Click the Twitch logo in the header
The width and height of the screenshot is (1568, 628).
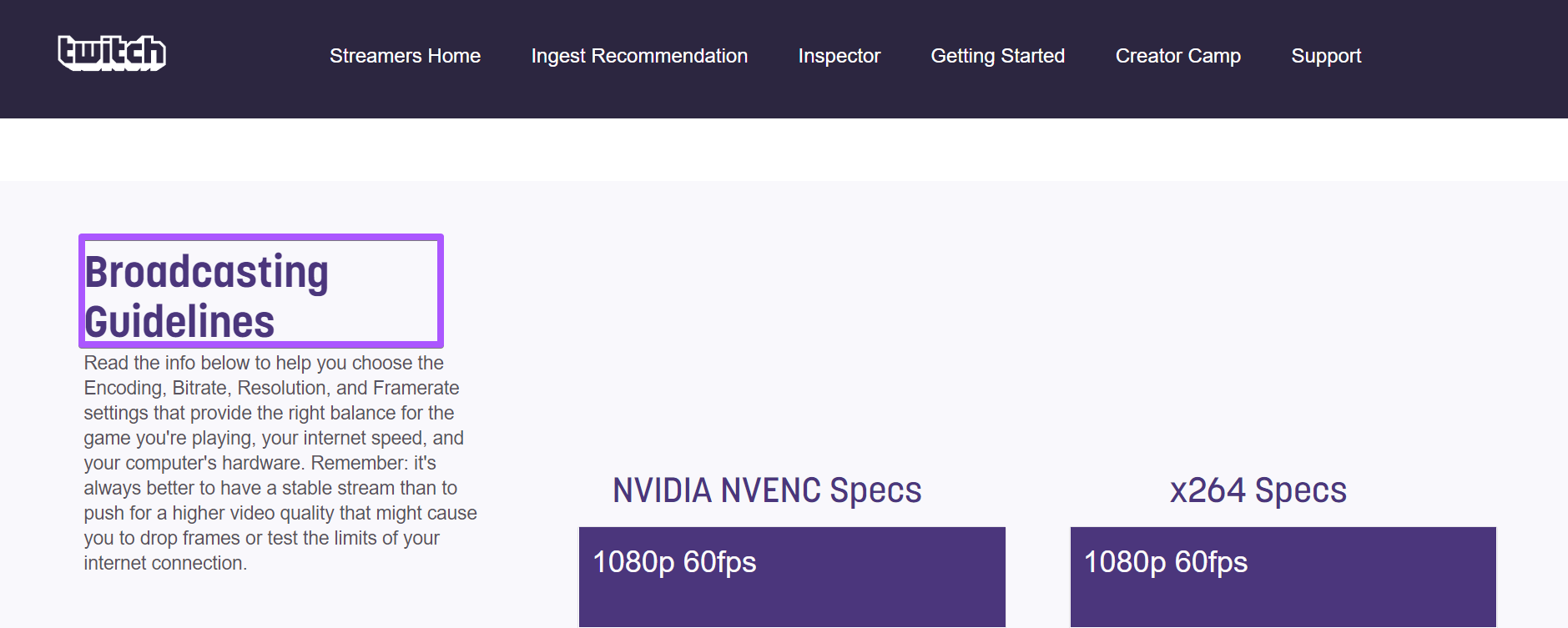coord(112,53)
